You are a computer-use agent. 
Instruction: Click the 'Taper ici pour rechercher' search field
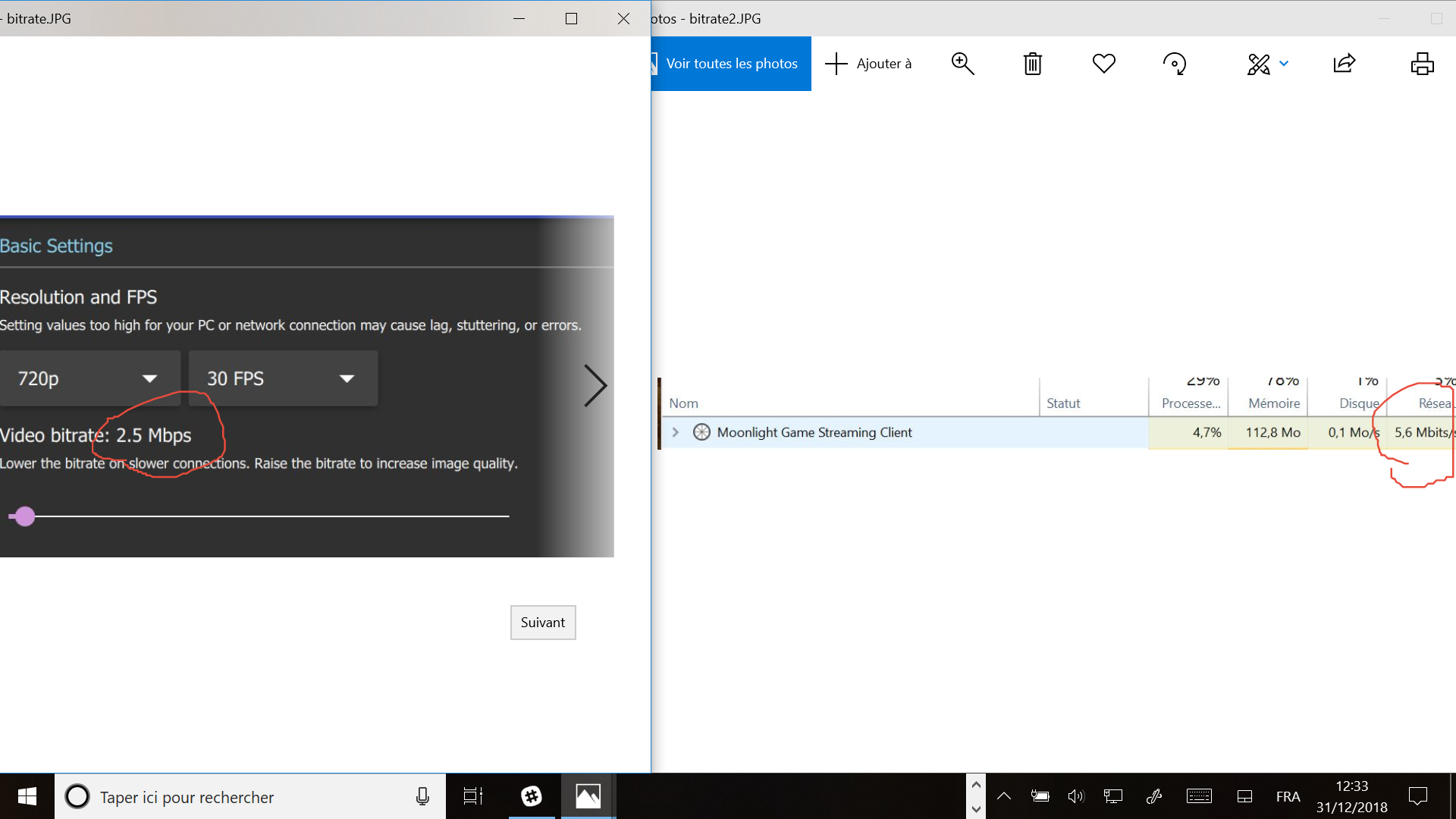pyautogui.click(x=227, y=796)
